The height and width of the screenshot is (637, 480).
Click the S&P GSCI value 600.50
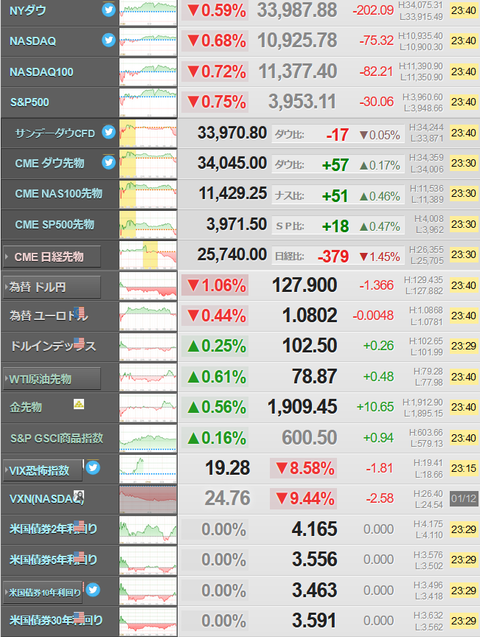tap(309, 438)
